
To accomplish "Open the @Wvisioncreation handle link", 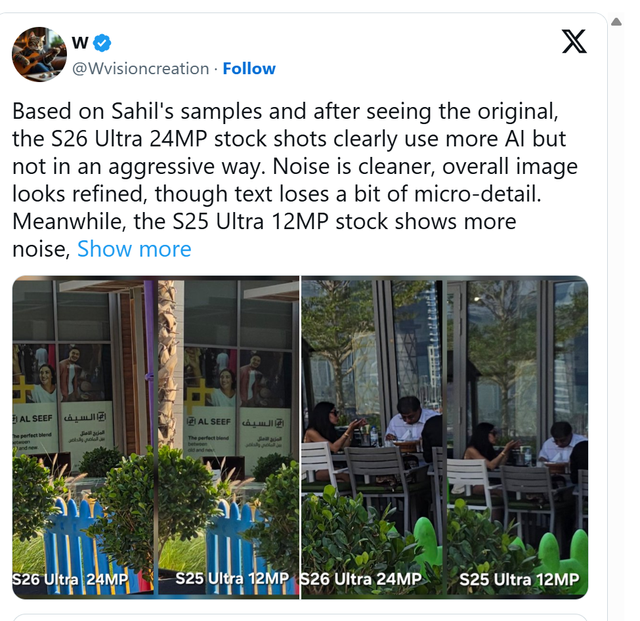I will tap(140, 68).
